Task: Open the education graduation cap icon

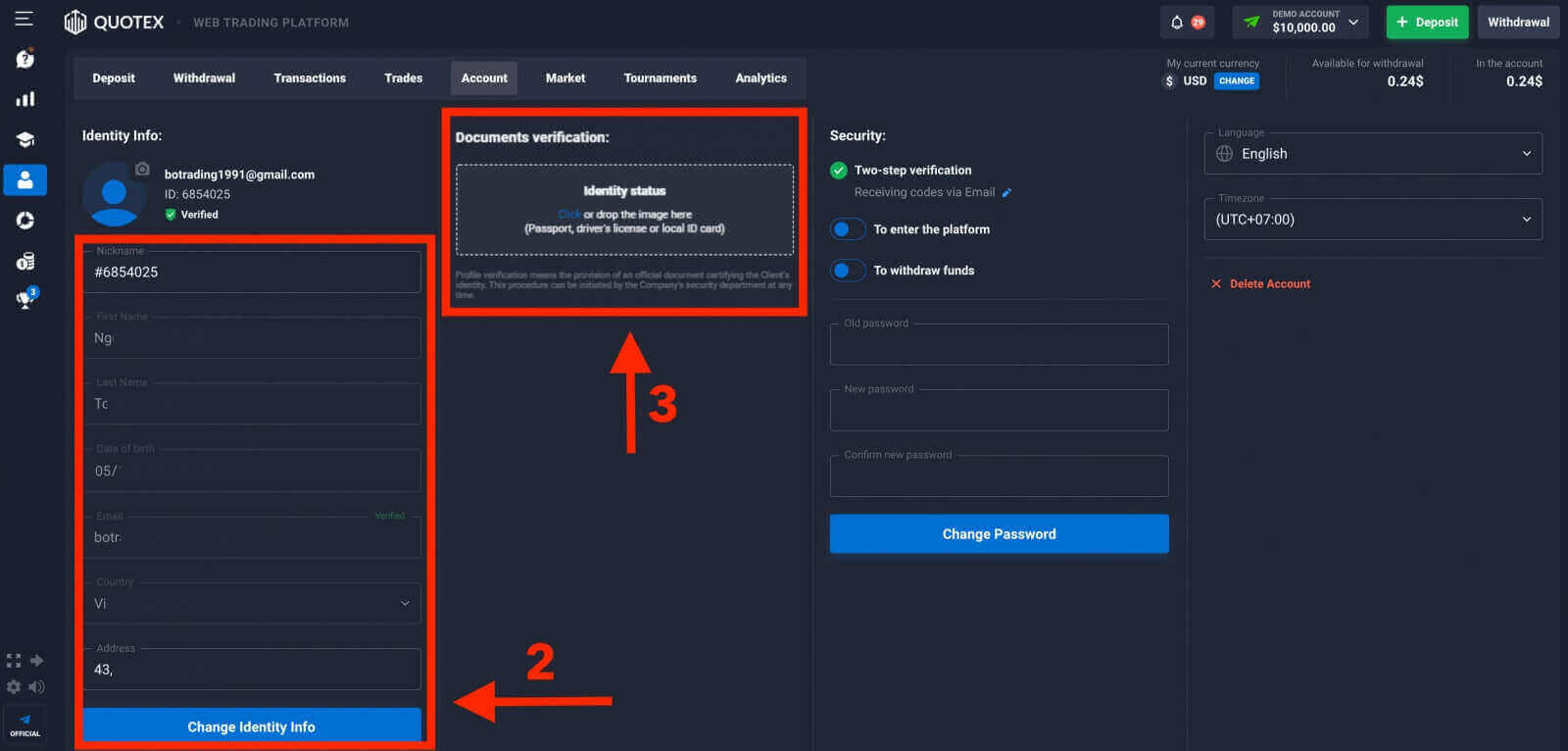Action: coord(25,139)
